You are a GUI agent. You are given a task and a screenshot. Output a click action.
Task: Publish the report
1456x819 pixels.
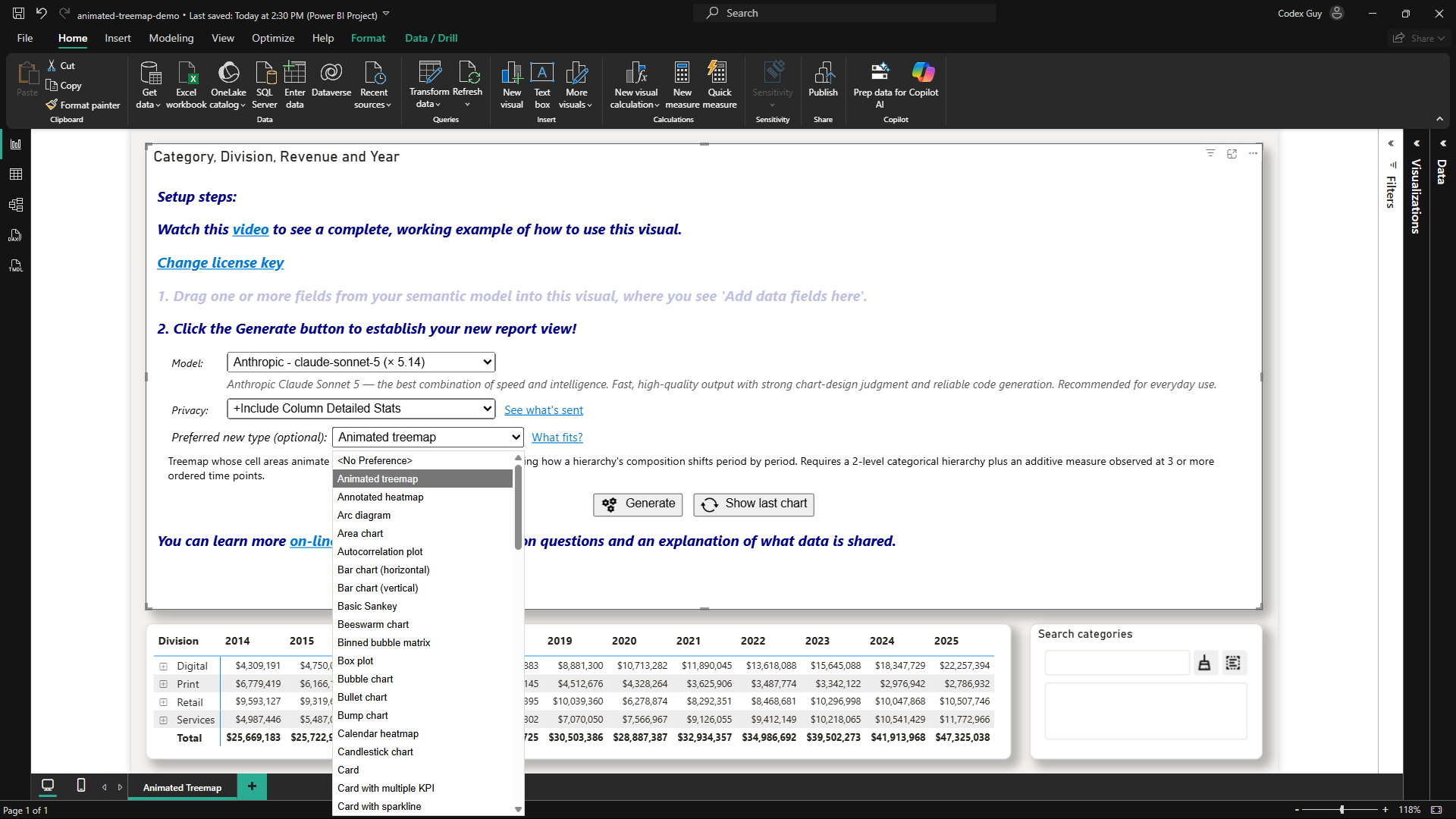click(x=824, y=80)
